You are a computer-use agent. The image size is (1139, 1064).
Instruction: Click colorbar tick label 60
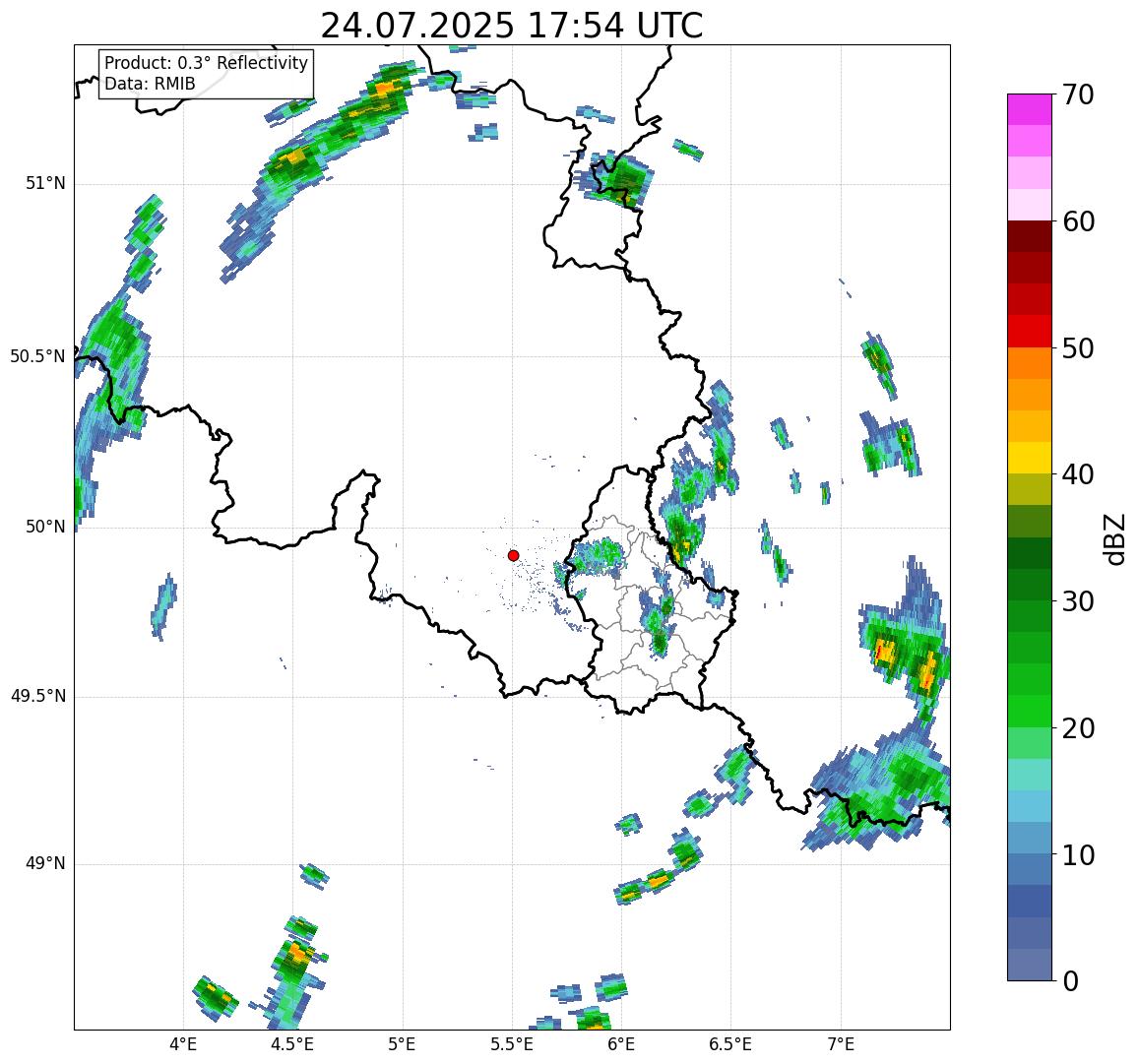point(1078,221)
